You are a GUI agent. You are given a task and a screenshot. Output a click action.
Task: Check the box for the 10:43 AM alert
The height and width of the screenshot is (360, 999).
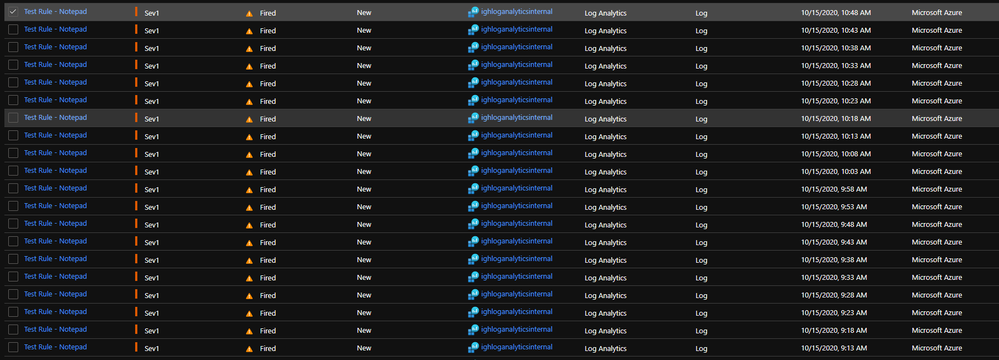point(13,29)
